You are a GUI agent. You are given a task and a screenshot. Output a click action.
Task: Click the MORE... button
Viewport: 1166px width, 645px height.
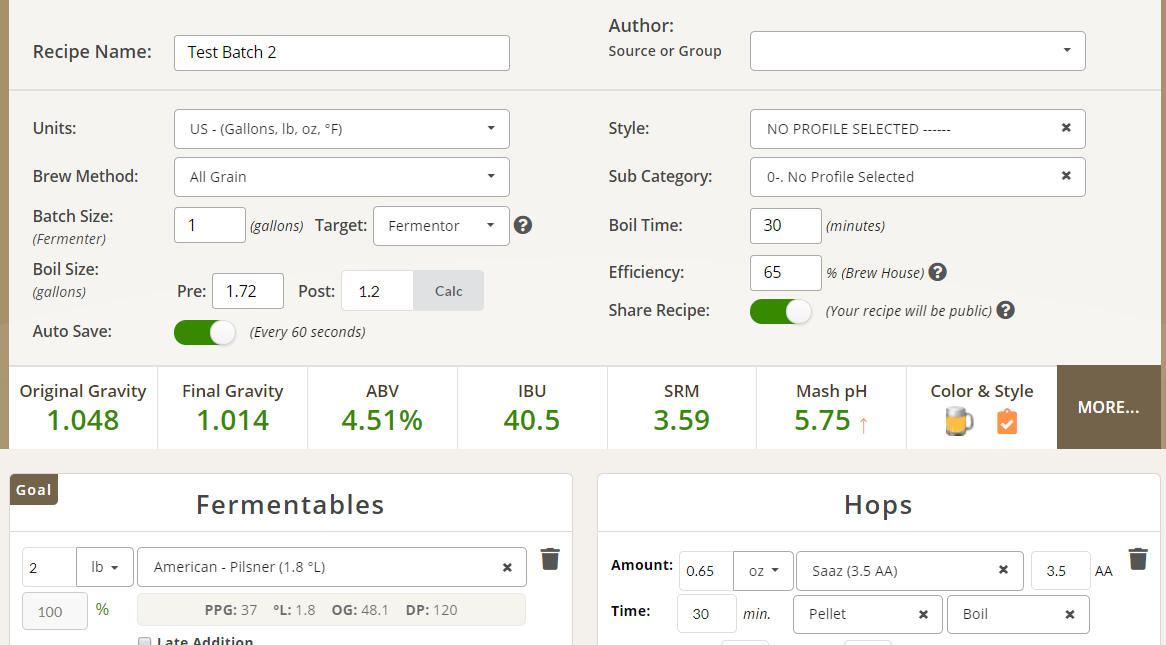1108,407
